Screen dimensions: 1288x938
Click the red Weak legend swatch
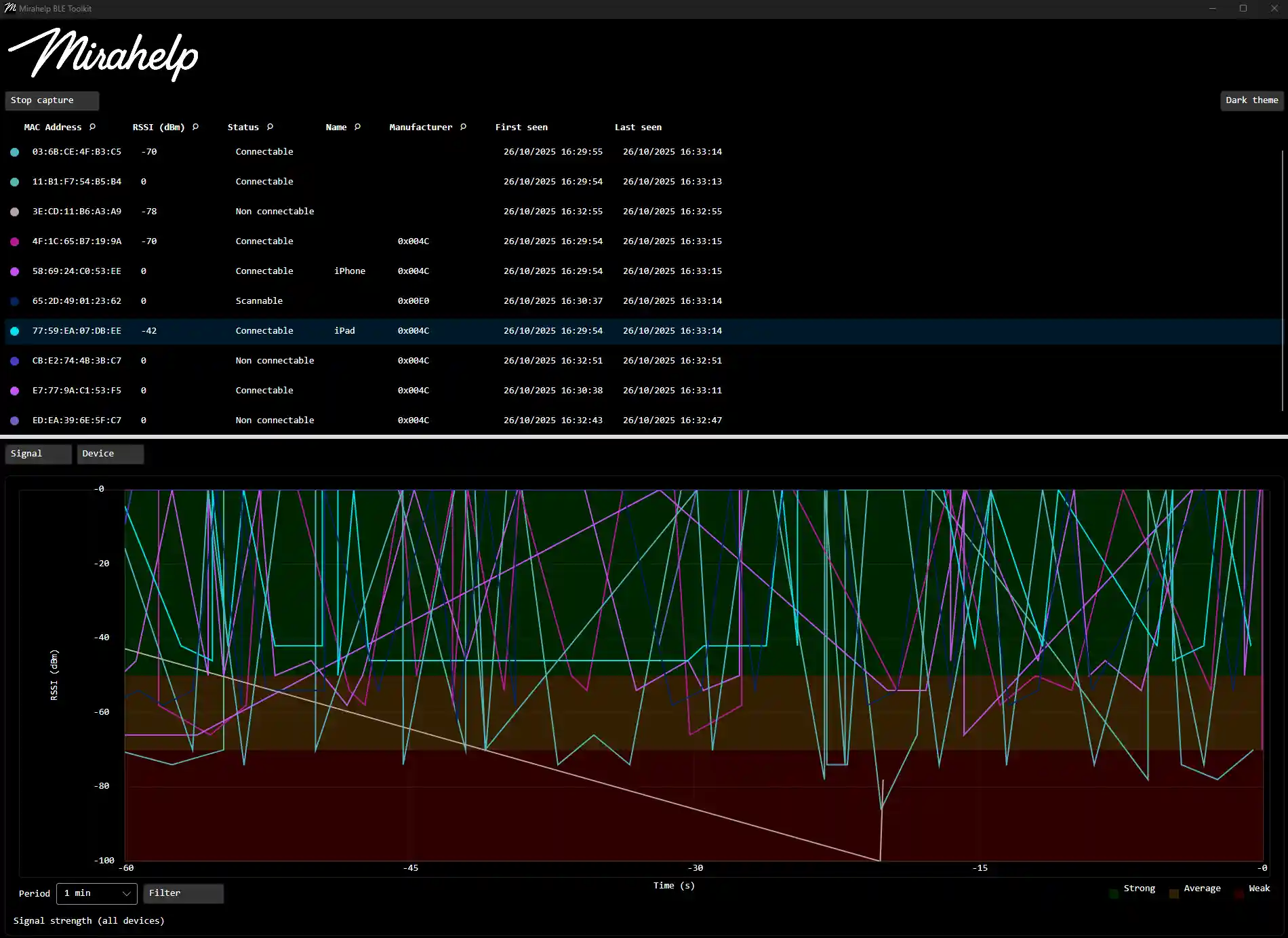click(1238, 893)
